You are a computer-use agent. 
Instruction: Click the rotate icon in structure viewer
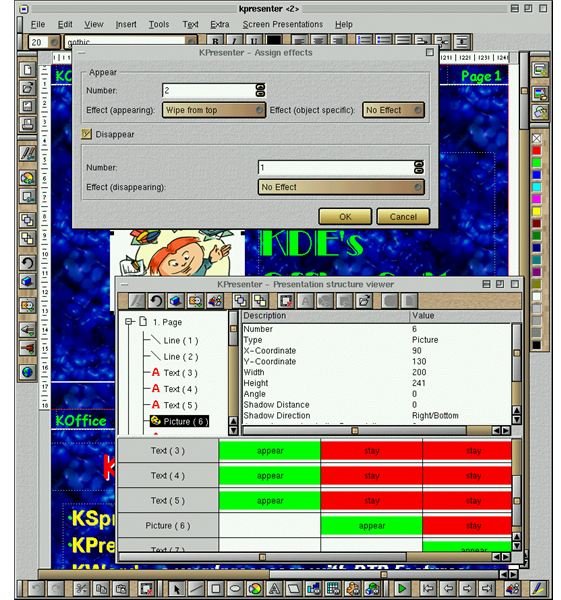click(156, 301)
